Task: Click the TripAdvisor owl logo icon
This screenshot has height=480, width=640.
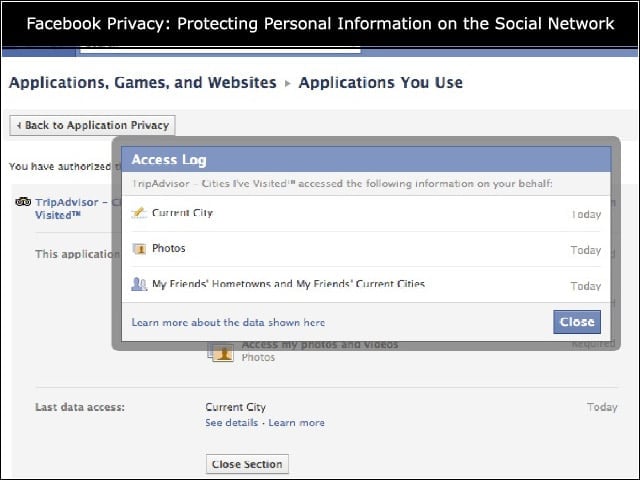Action: pos(23,202)
